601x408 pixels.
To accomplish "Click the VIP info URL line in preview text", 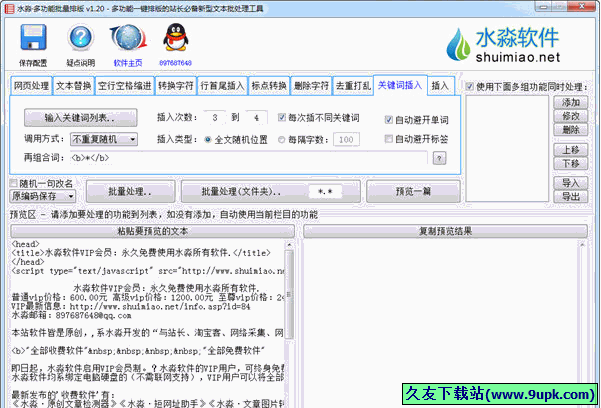I will point(131,306).
